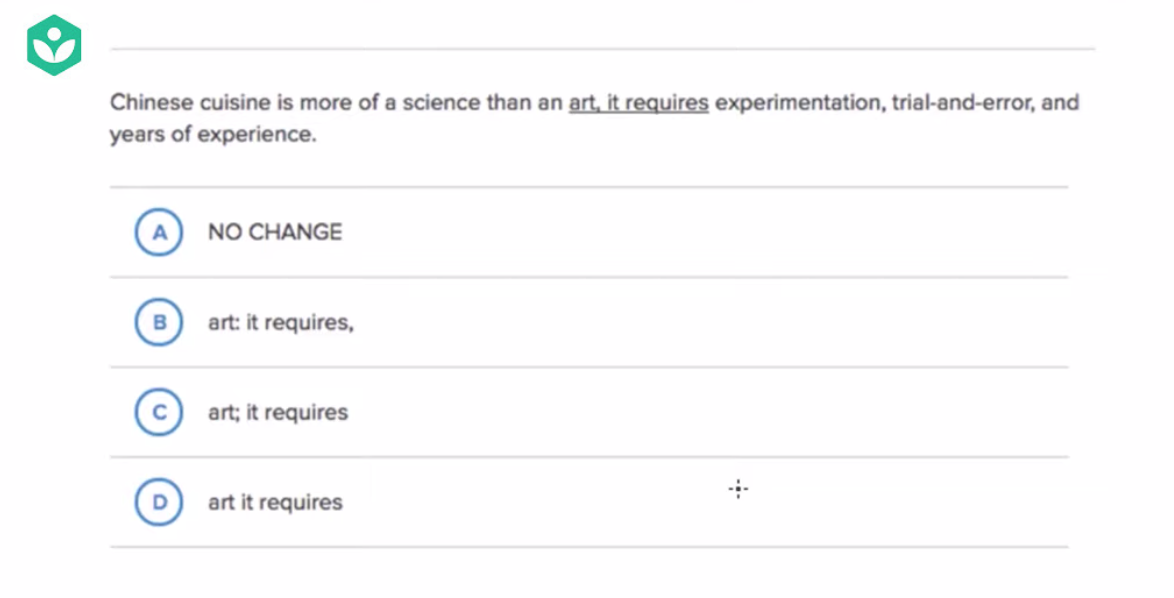
Task: Click the word "experimentation" in the passage
Action: 796,103
